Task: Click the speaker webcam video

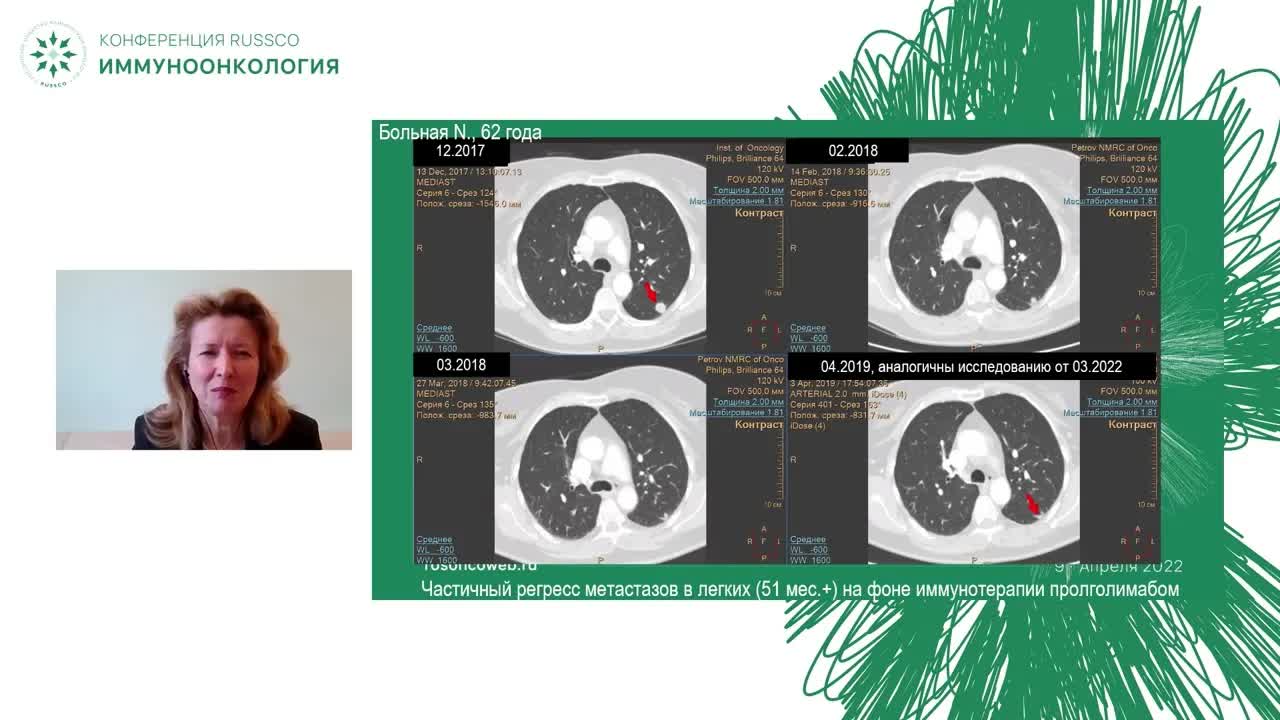Action: [x=203, y=360]
